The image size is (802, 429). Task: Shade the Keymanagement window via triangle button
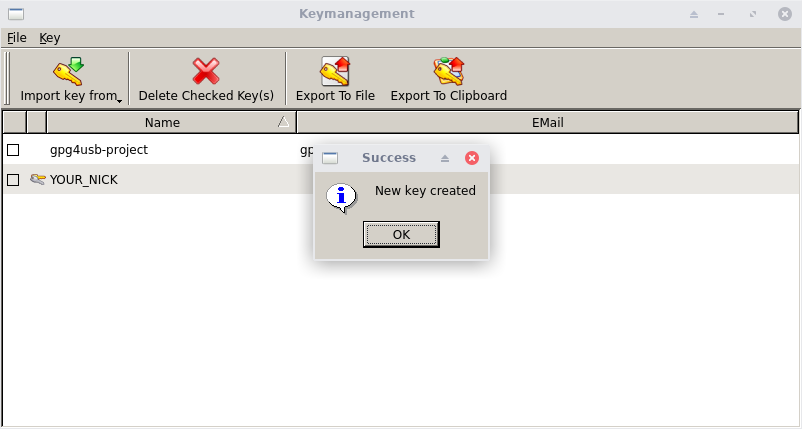click(x=694, y=14)
